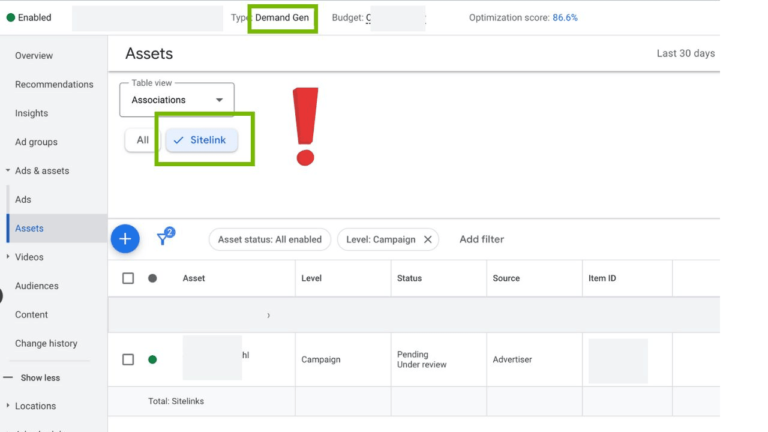Click Show less in sidebar

point(40,378)
